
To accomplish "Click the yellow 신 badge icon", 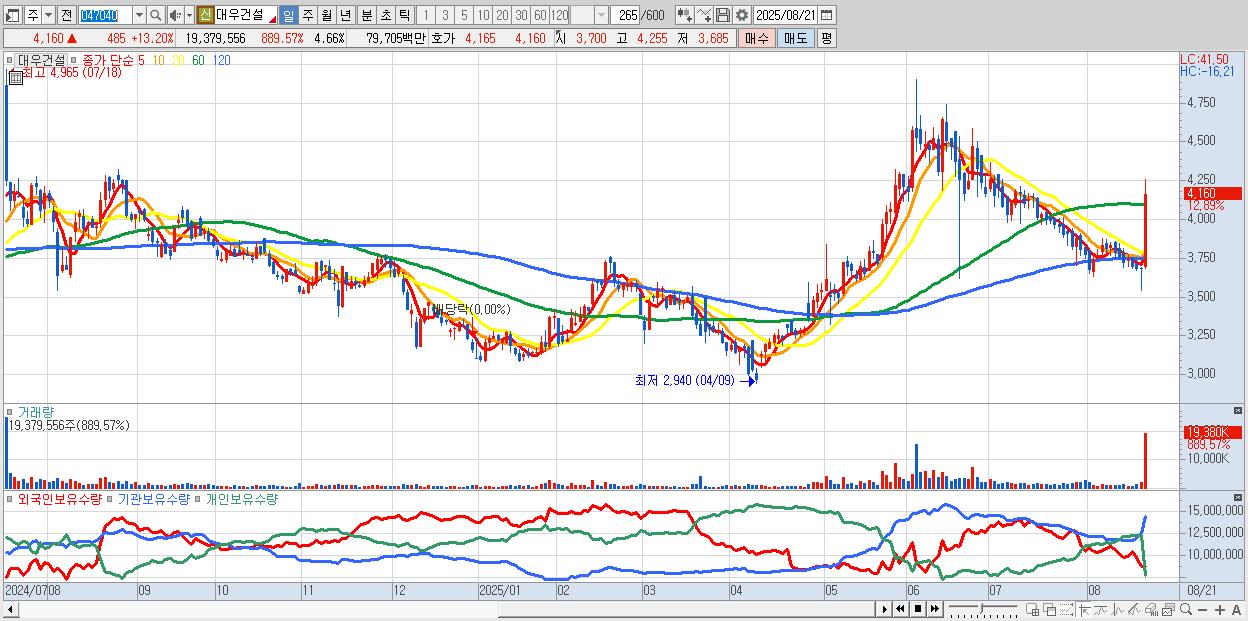I will click(x=205, y=15).
